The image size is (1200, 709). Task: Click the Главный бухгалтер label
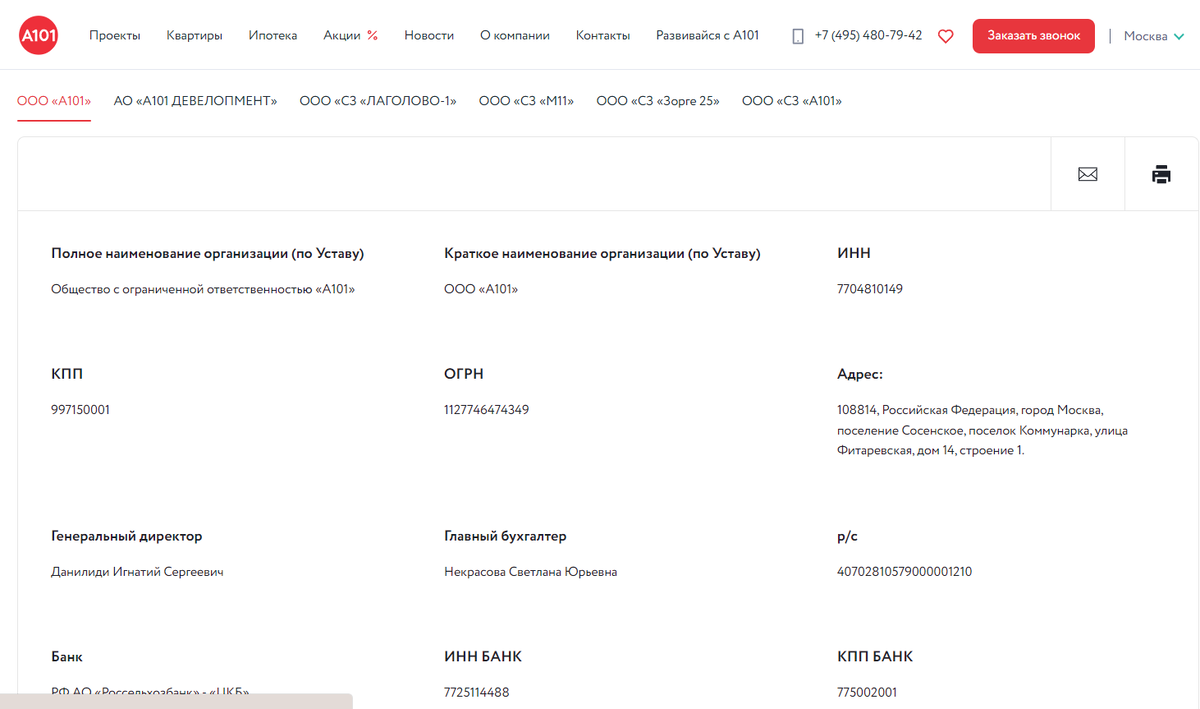(505, 536)
